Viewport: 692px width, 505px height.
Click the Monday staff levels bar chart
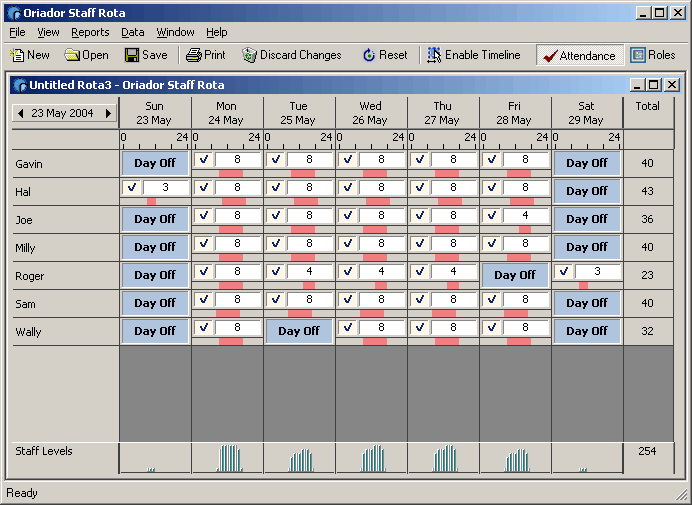coord(229,458)
